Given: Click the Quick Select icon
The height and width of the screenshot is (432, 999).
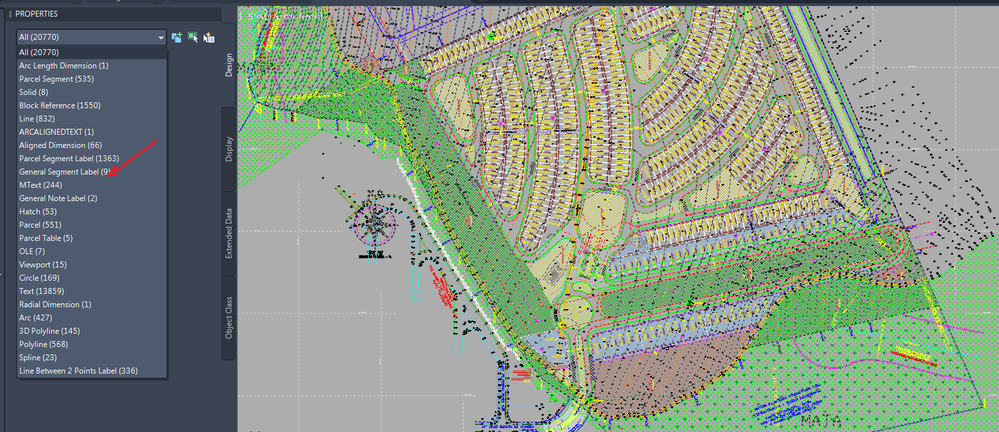Looking at the screenshot, I should point(208,38).
